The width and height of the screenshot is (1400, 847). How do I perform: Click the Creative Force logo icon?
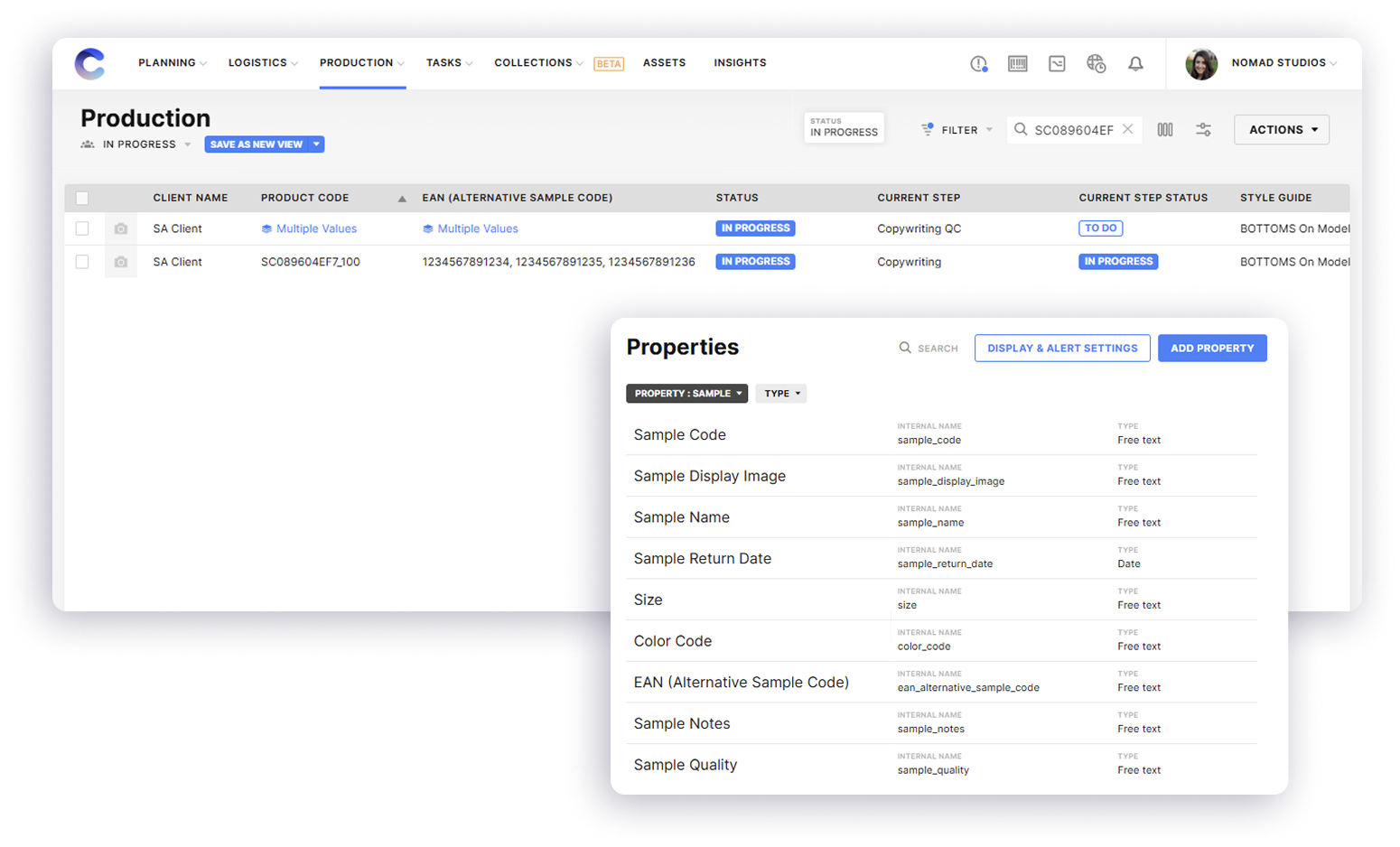tap(89, 63)
